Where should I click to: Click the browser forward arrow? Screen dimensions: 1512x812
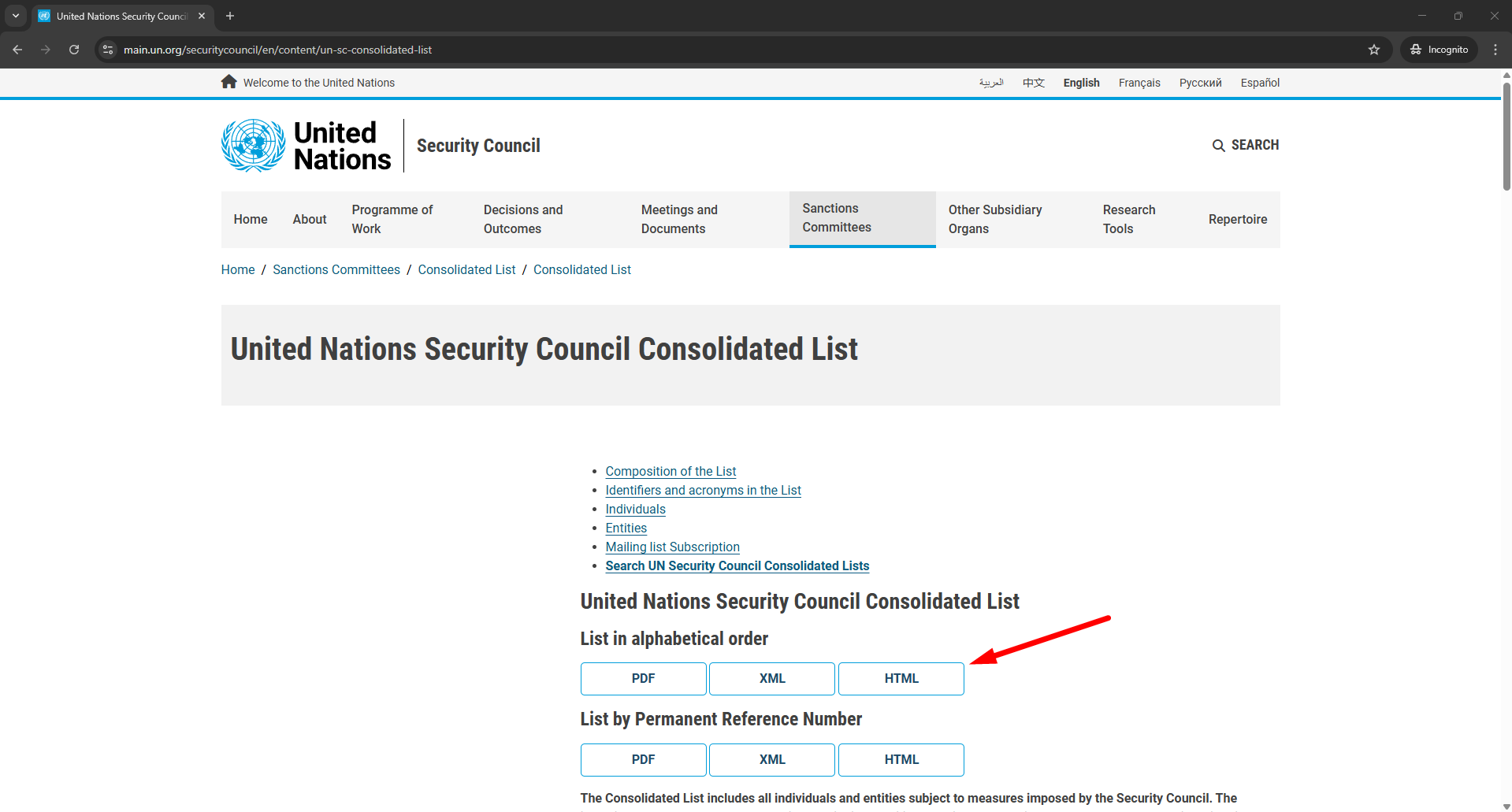tap(46, 50)
